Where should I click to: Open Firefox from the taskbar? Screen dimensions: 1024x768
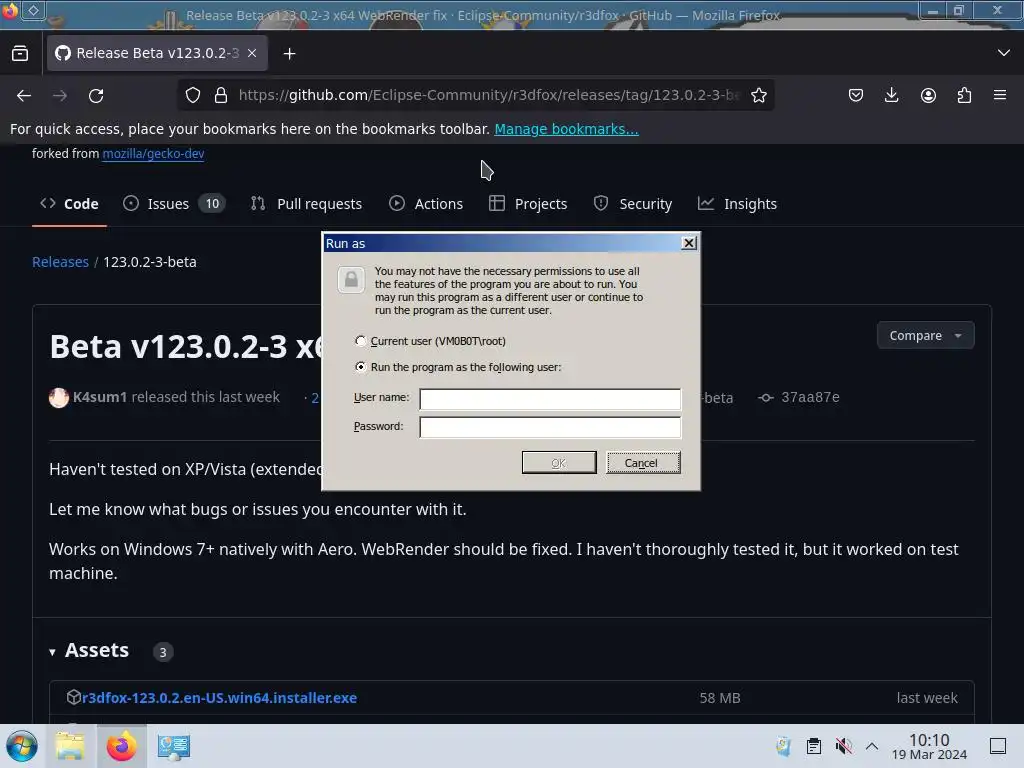pos(121,746)
